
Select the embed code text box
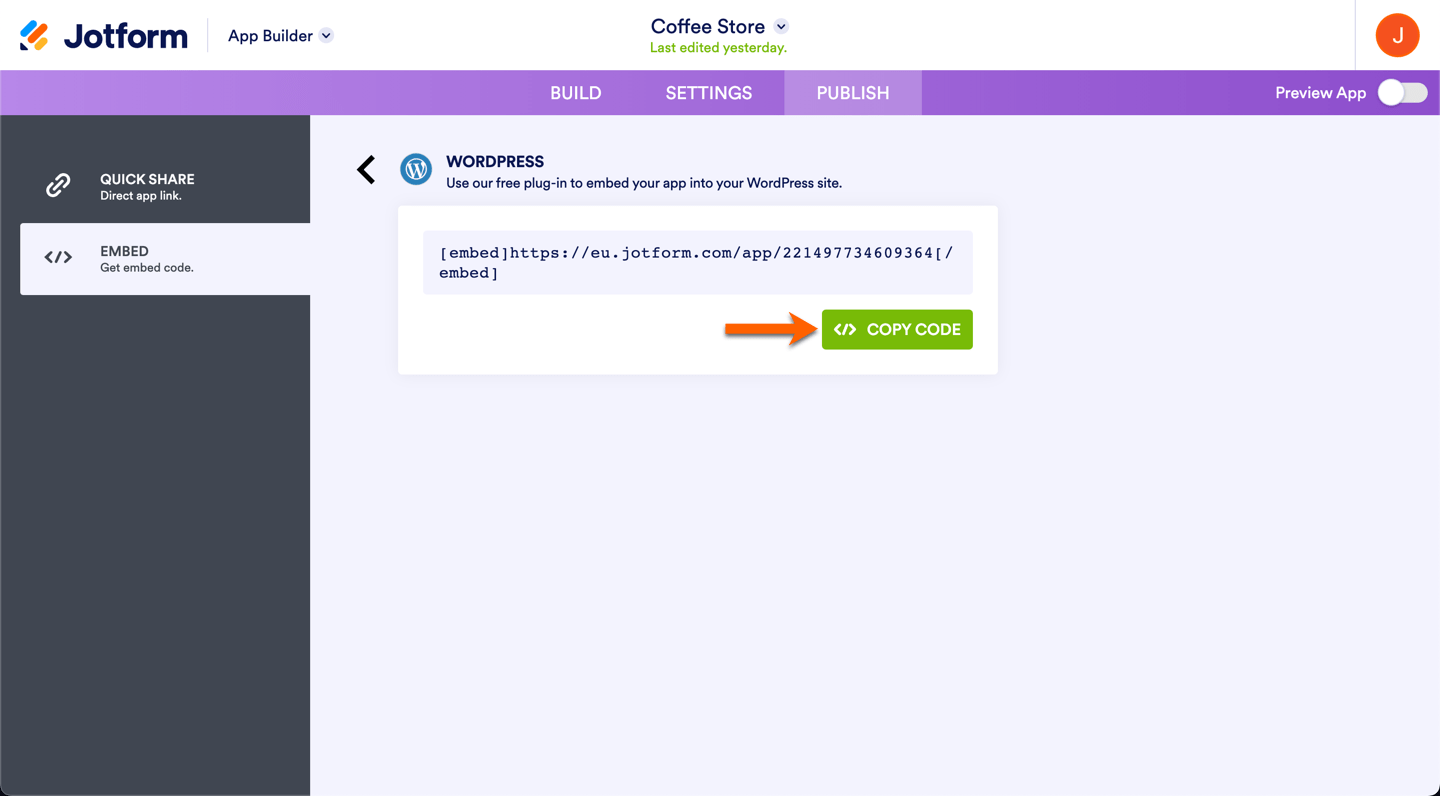coord(698,263)
